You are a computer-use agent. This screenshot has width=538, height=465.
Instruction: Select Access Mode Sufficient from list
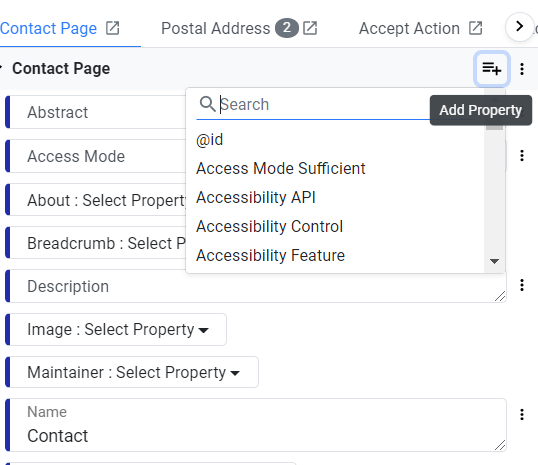280,168
